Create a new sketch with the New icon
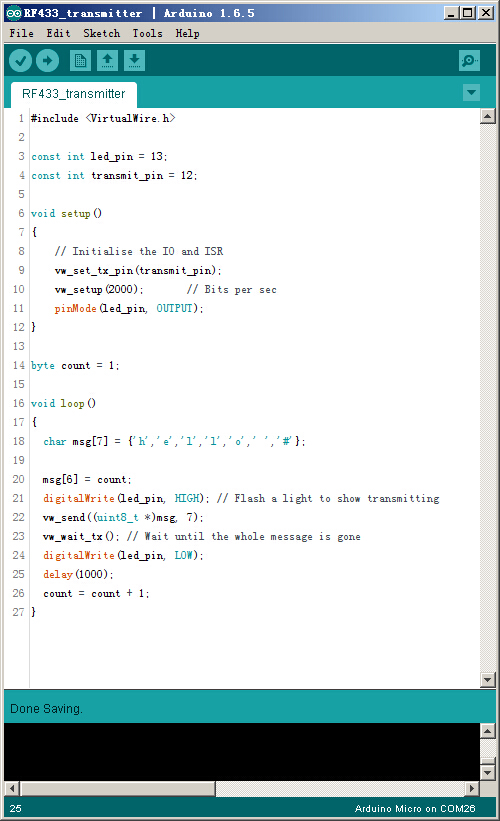Image resolution: width=500 pixels, height=821 pixels. (80, 61)
